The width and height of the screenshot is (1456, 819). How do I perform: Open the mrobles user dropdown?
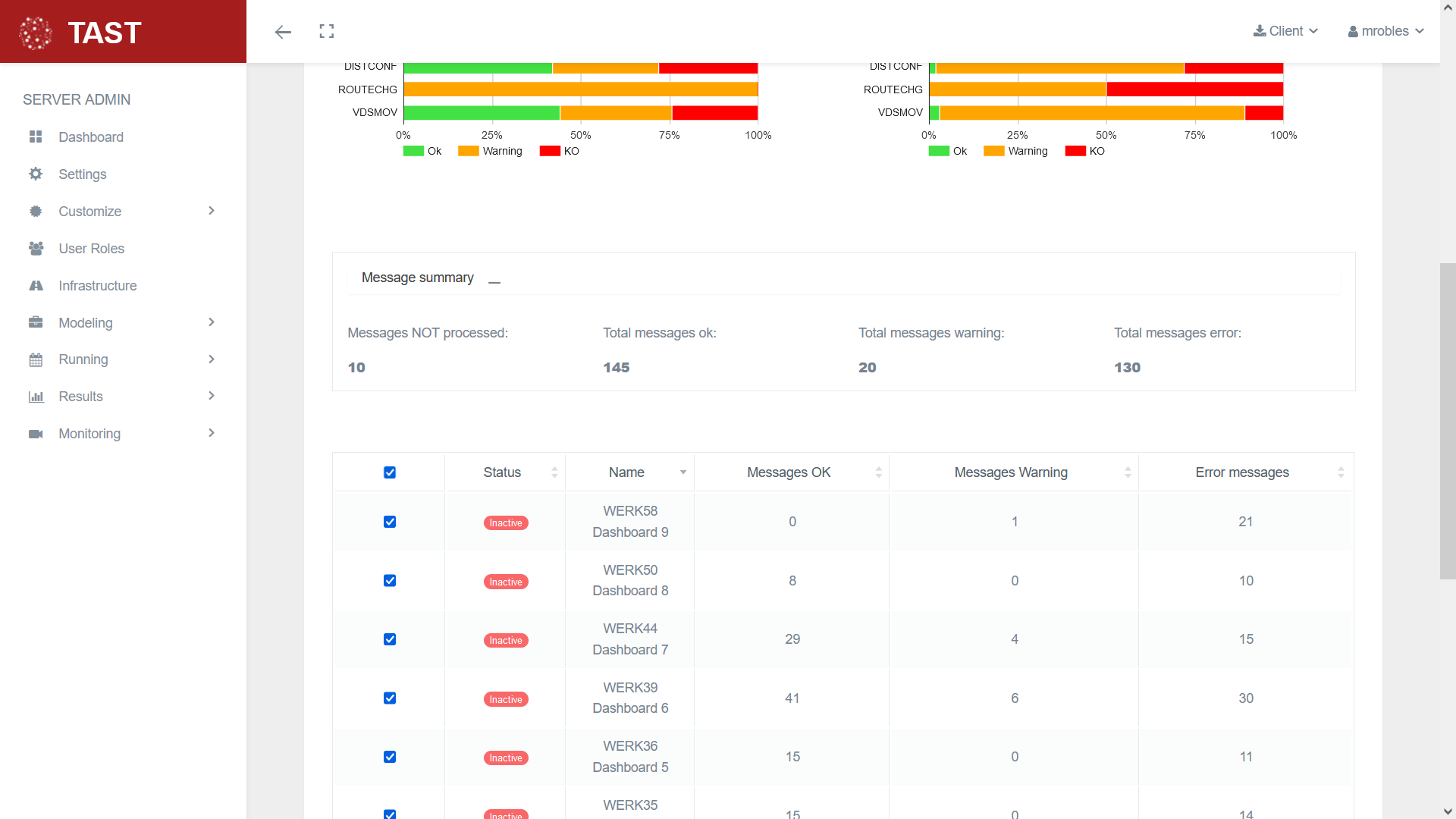click(1385, 31)
